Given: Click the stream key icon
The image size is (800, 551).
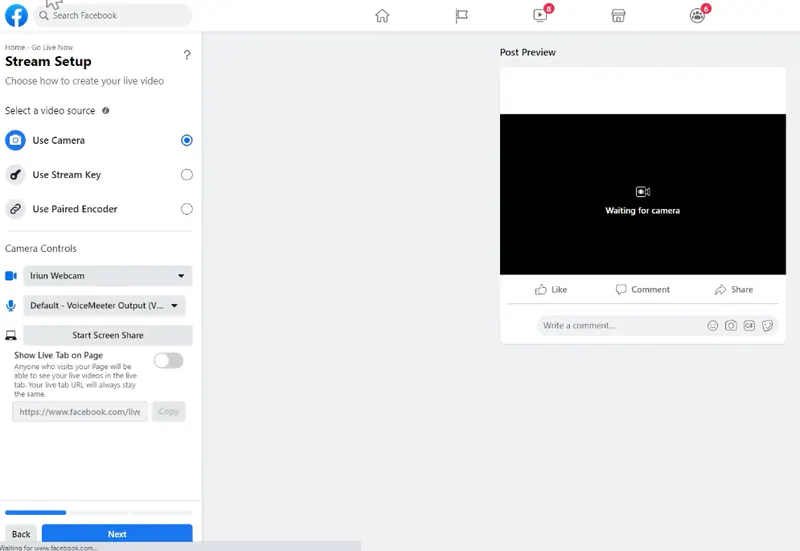Looking at the screenshot, I should click(x=15, y=174).
